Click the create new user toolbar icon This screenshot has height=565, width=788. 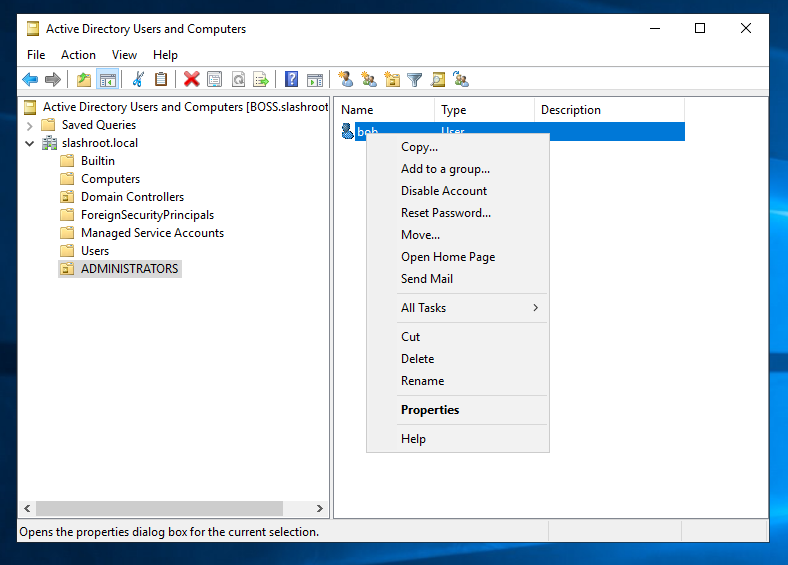click(x=346, y=80)
